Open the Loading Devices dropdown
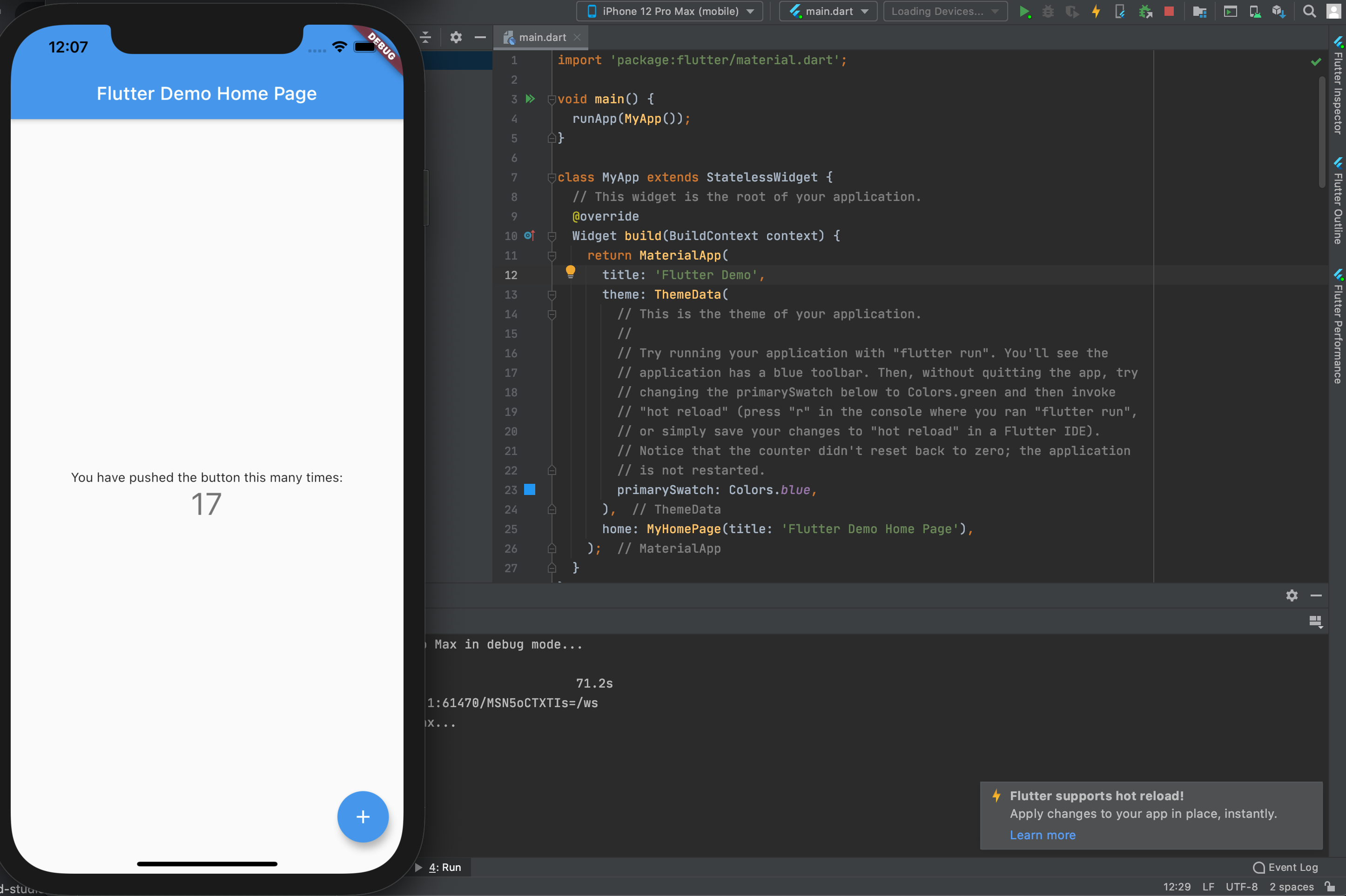The image size is (1346, 896). click(945, 12)
